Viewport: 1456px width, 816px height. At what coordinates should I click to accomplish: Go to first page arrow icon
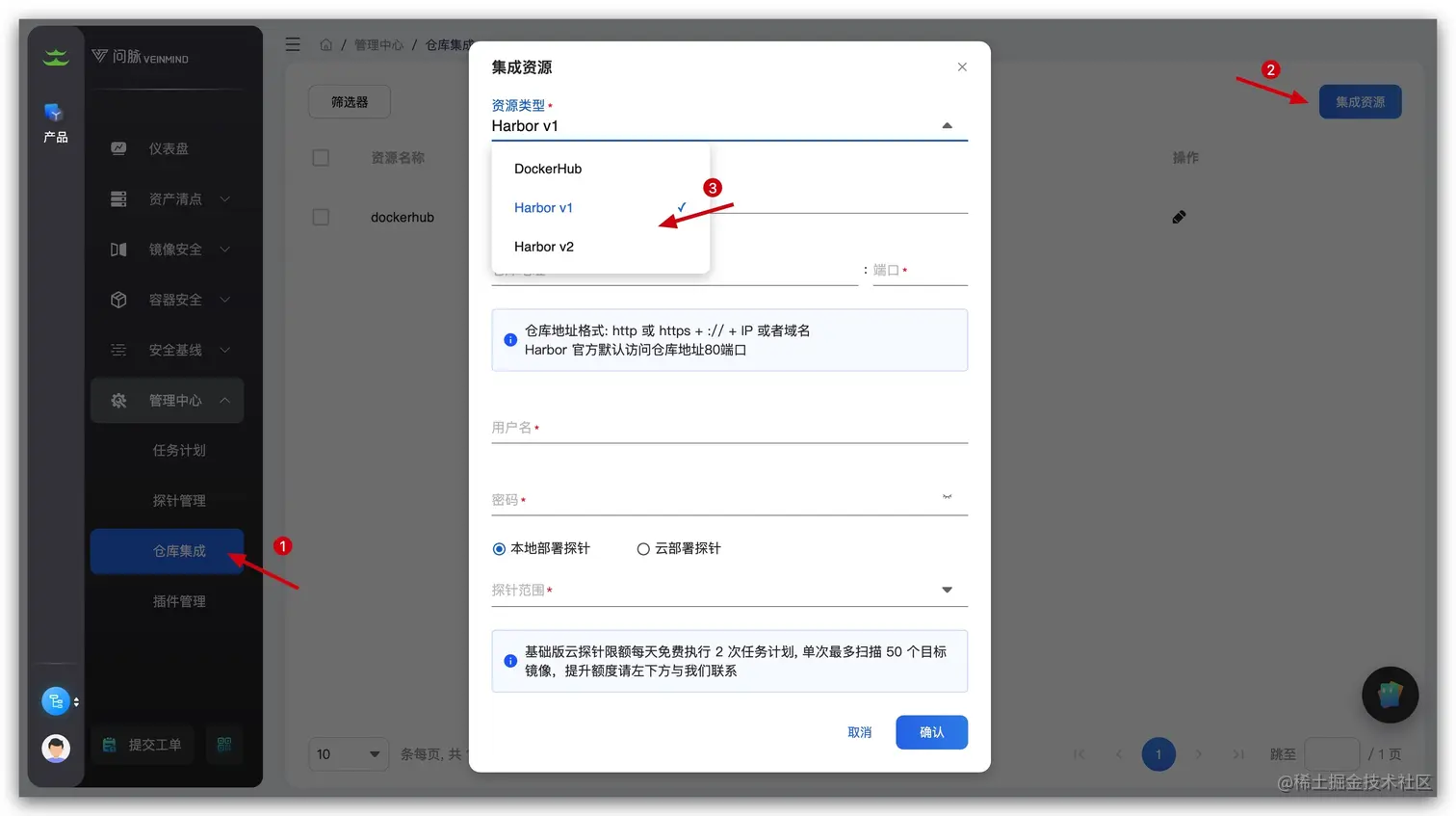[x=1079, y=754]
